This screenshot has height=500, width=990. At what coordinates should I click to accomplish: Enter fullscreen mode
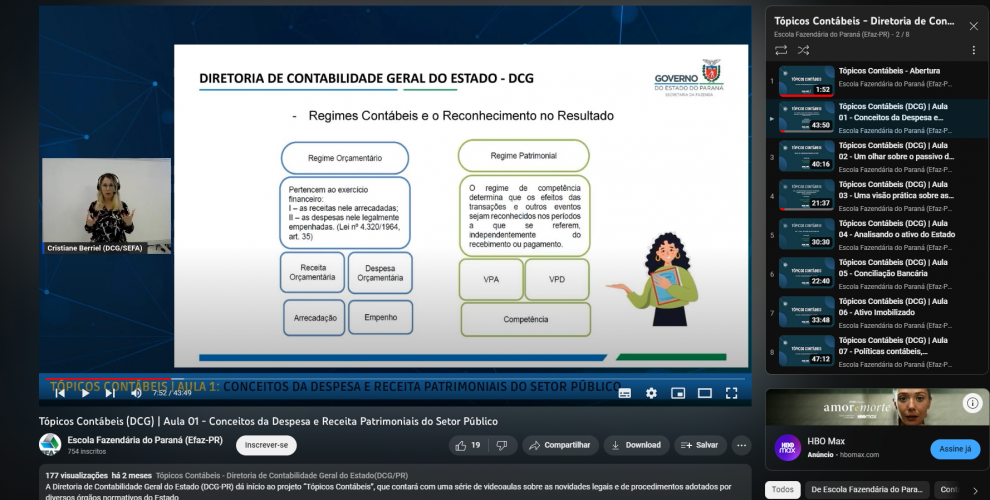click(731, 393)
